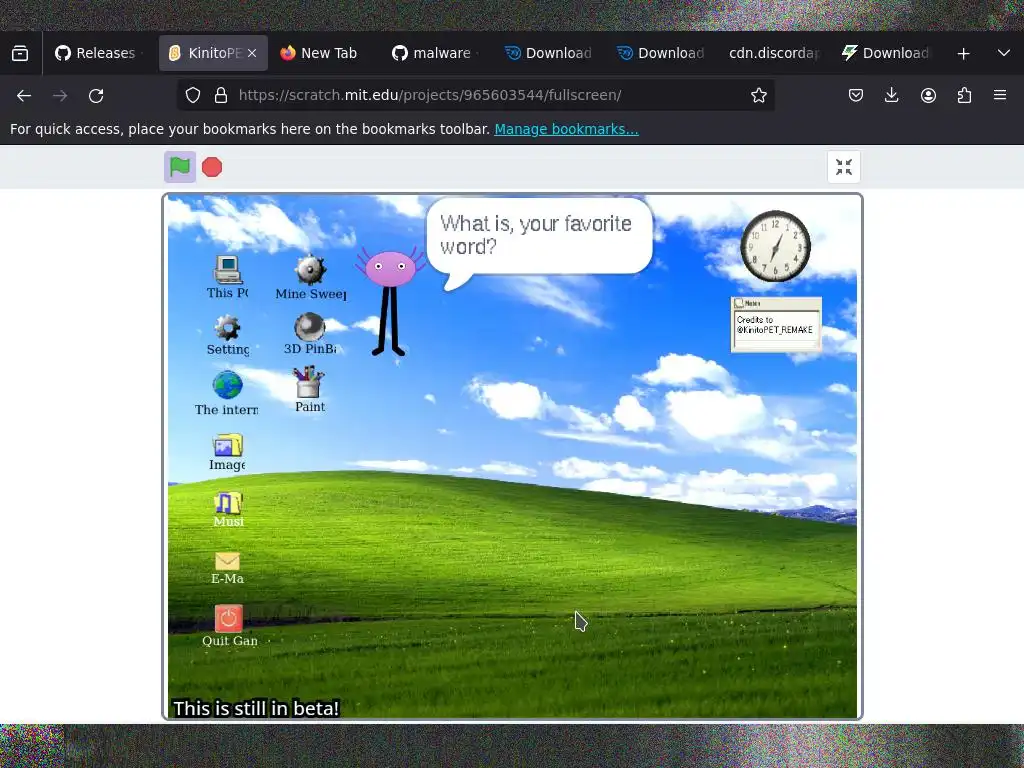1024x768 pixels.
Task: View site security via padlock icon
Action: click(x=221, y=95)
